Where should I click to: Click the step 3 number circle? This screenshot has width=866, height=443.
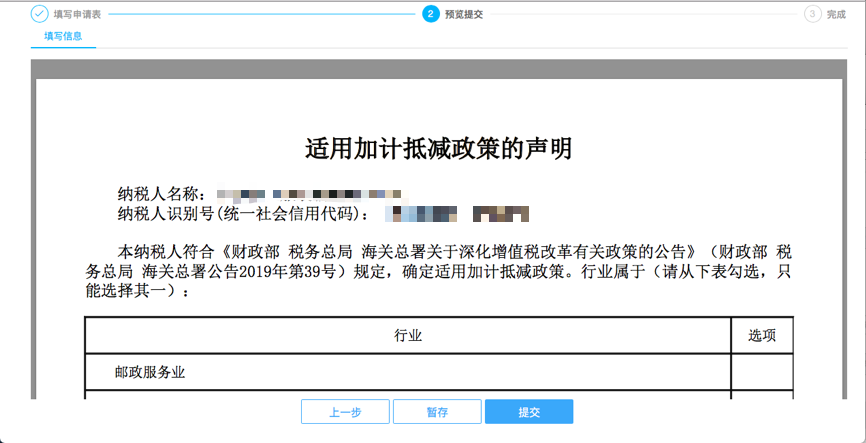(812, 14)
